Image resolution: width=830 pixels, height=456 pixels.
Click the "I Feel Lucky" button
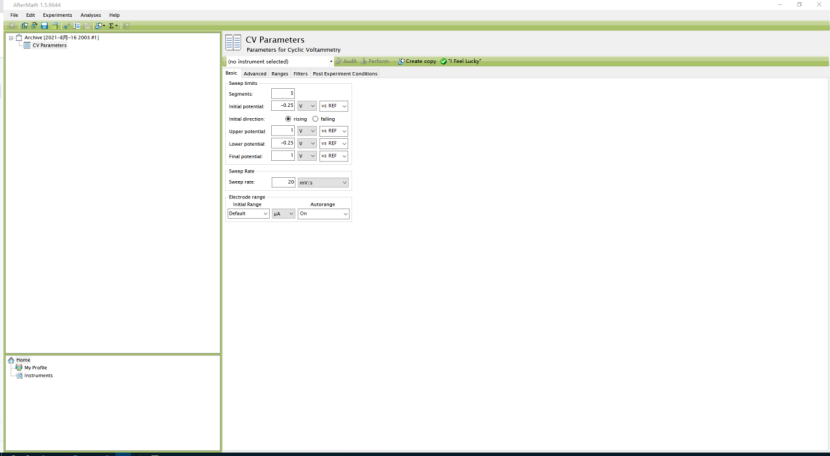click(x=461, y=61)
